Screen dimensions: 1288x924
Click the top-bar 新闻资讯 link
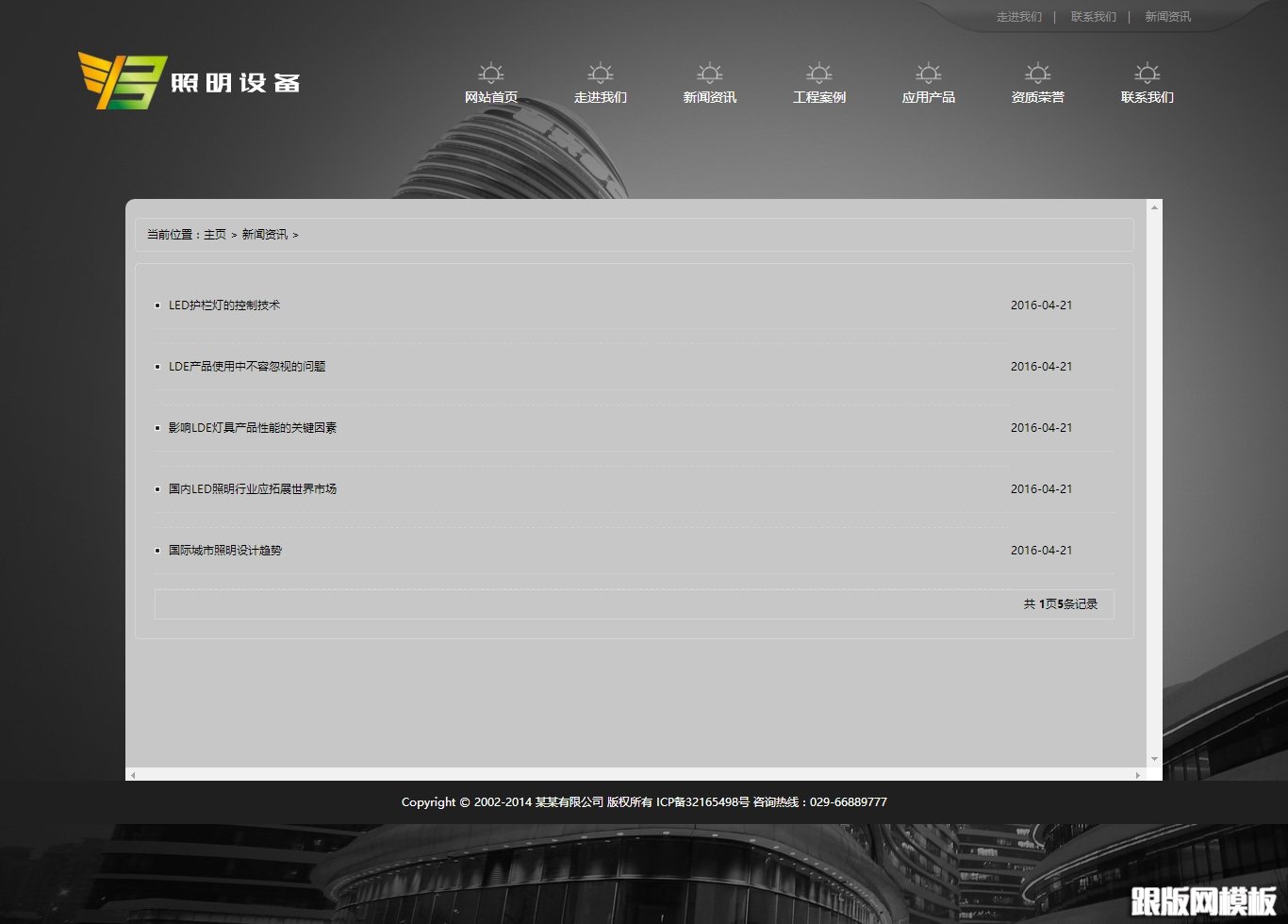1168,17
